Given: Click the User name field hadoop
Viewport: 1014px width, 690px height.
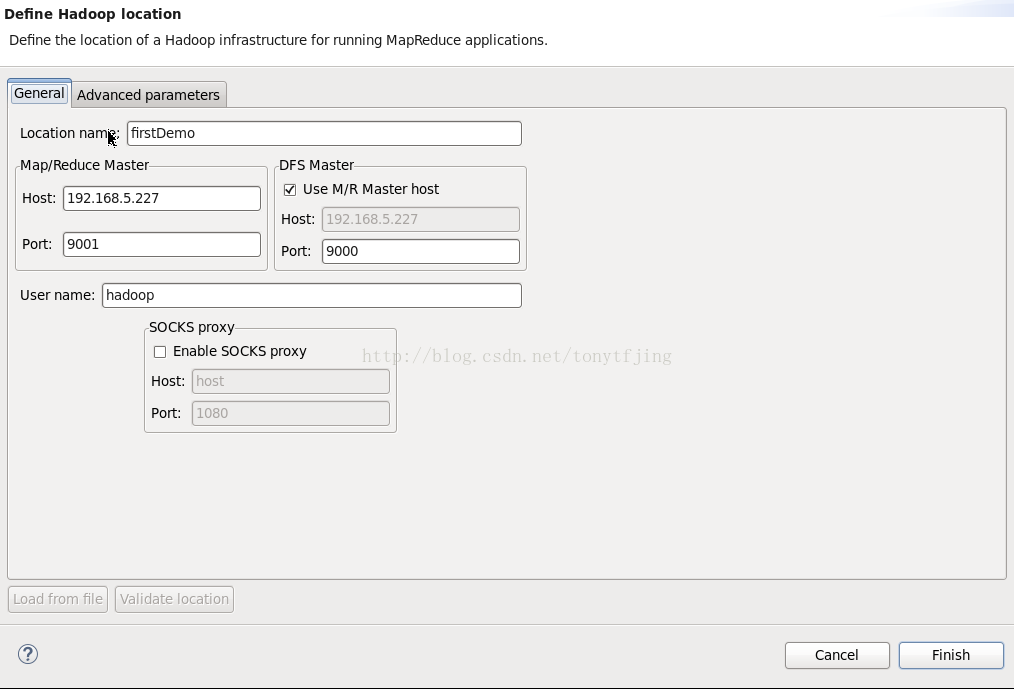Looking at the screenshot, I should click(x=312, y=295).
